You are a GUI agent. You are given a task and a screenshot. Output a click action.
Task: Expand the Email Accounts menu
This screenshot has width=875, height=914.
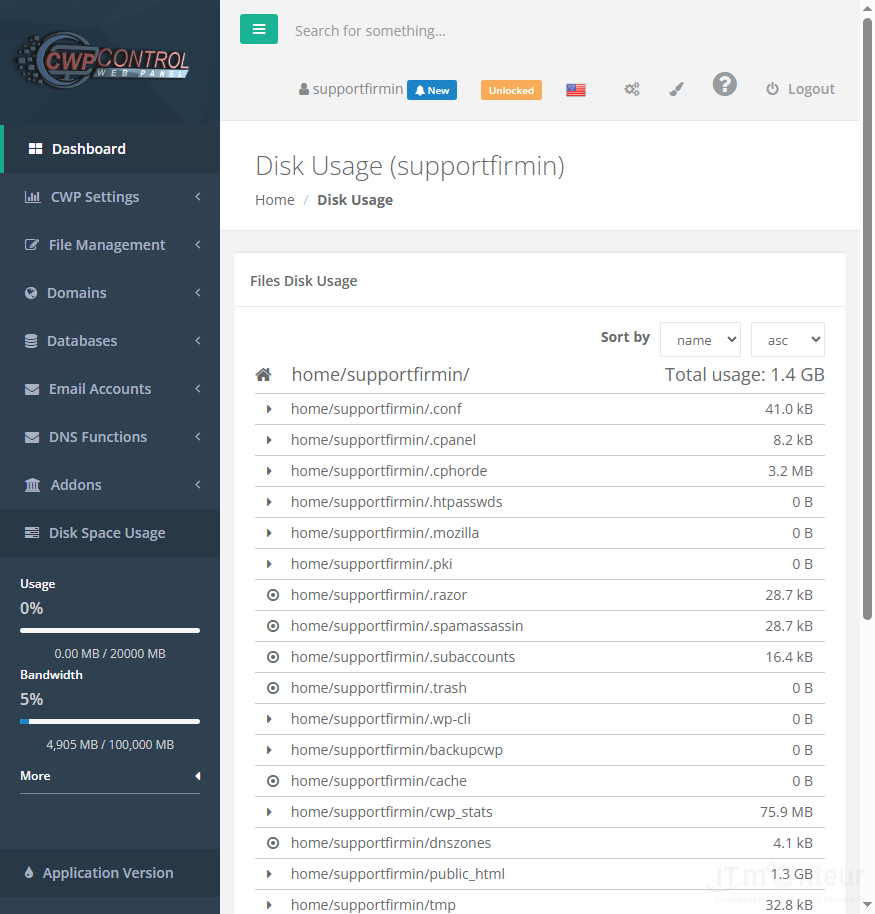pos(110,389)
